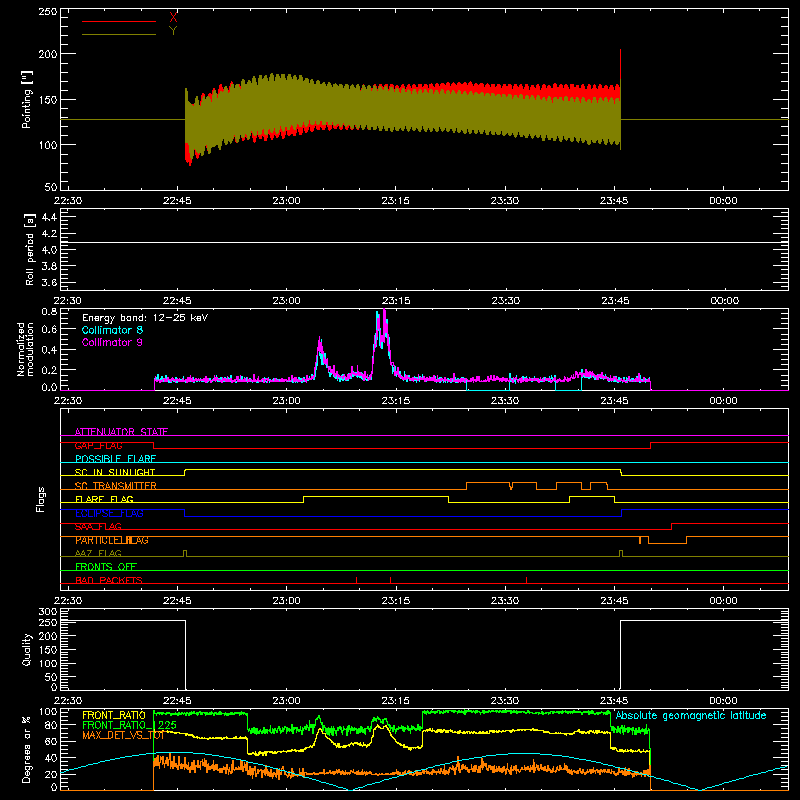The width and height of the screenshot is (800, 800).
Task: Click the 00:00 time label under Quality plot
Action: [723, 701]
